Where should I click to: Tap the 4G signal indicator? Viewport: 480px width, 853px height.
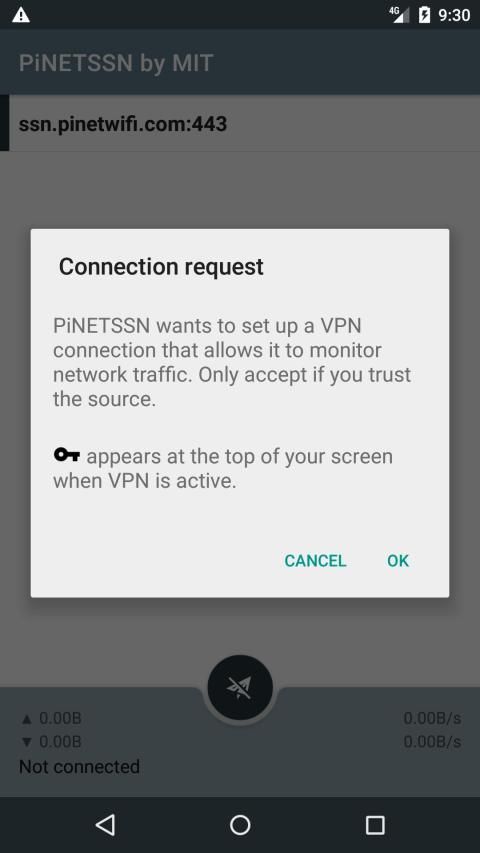tap(399, 15)
